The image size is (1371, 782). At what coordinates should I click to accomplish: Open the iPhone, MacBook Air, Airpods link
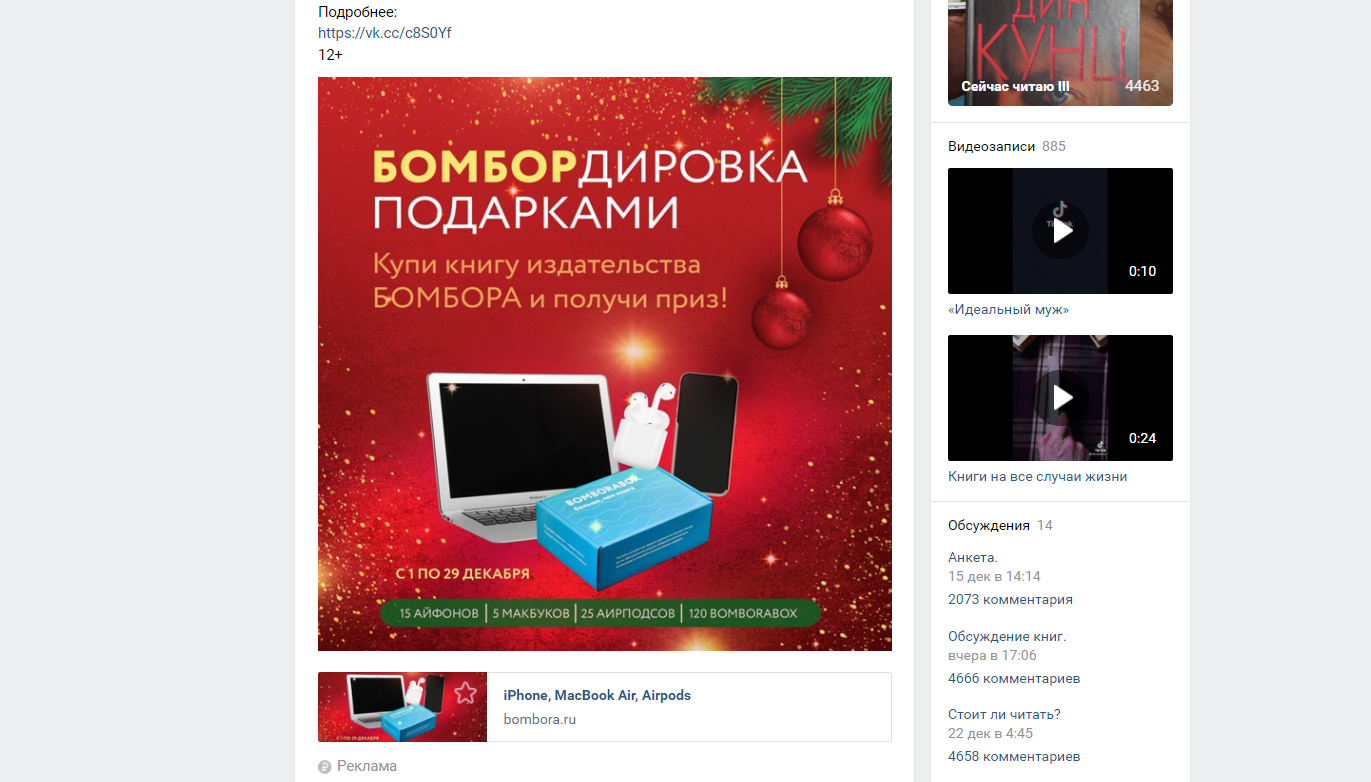[x=597, y=695]
